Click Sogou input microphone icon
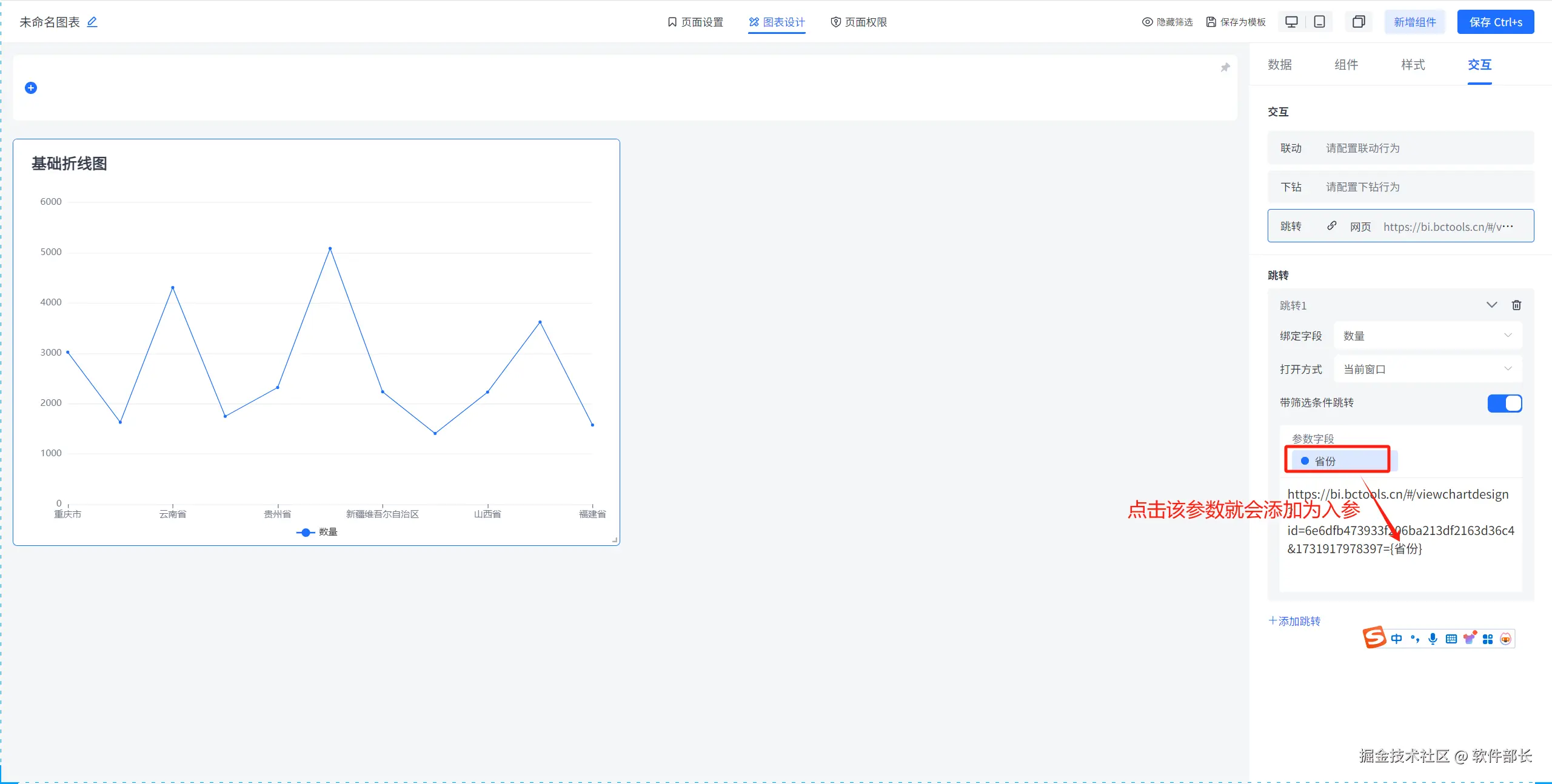The image size is (1552, 784). tap(1433, 639)
